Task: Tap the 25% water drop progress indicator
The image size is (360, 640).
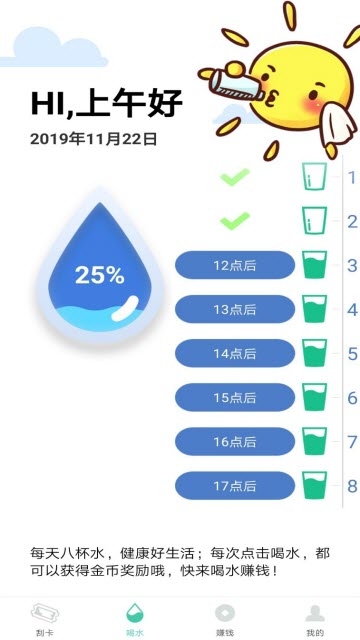Action: tap(100, 269)
